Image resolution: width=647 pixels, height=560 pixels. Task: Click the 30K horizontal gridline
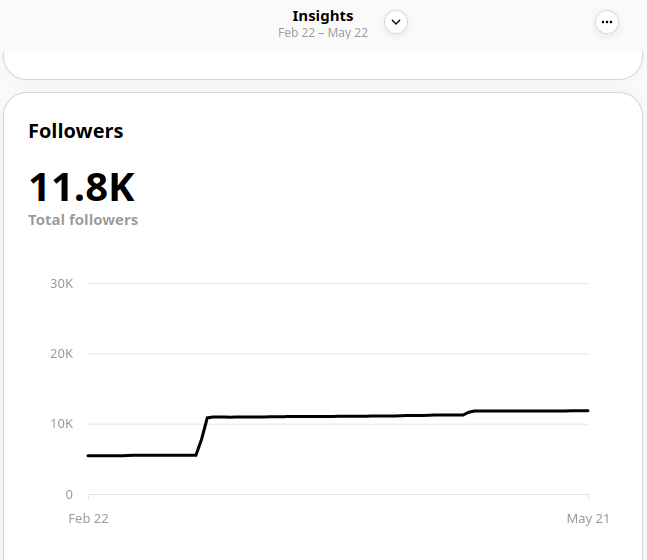click(340, 284)
